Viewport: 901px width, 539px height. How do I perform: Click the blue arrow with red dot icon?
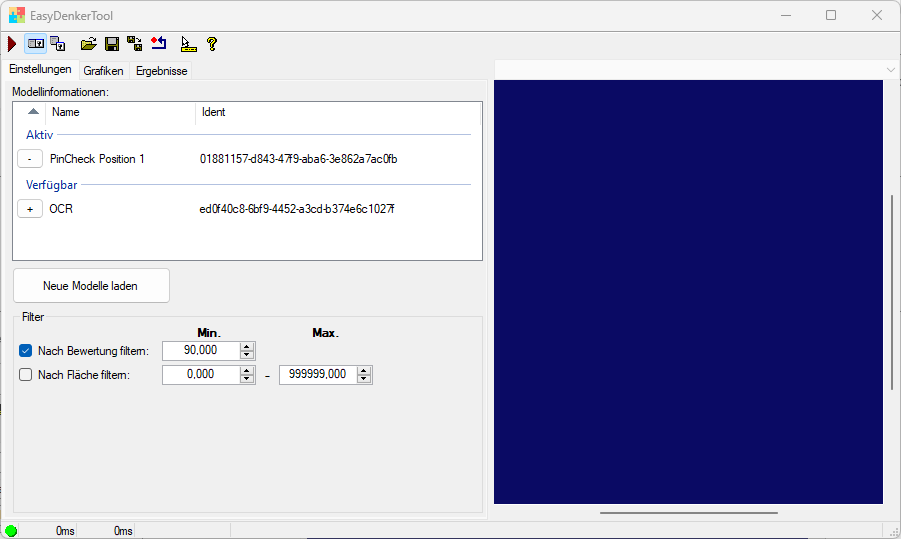click(x=159, y=44)
